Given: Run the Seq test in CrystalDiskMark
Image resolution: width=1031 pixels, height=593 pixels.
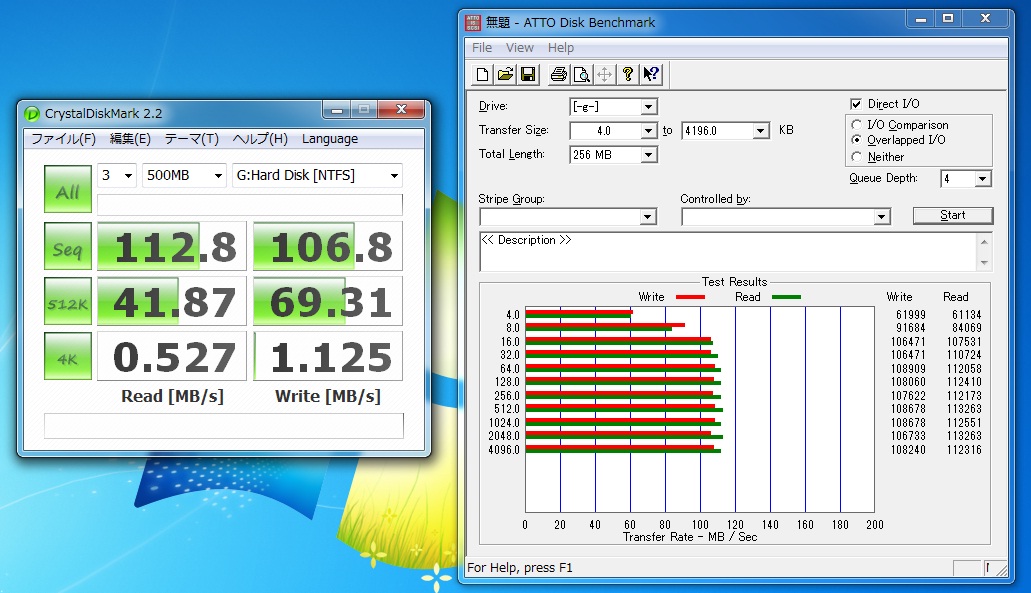Looking at the screenshot, I should coord(67,247).
